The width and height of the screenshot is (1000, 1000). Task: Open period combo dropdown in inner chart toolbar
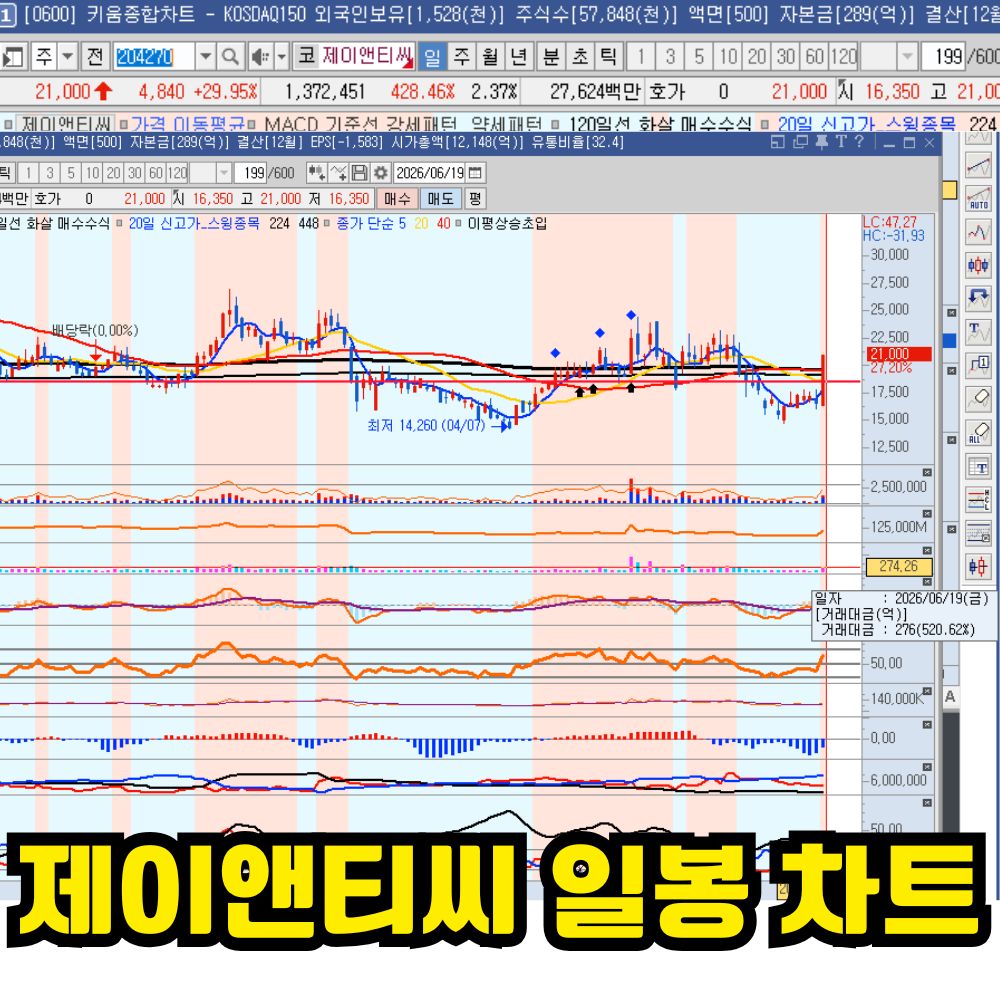[223, 173]
